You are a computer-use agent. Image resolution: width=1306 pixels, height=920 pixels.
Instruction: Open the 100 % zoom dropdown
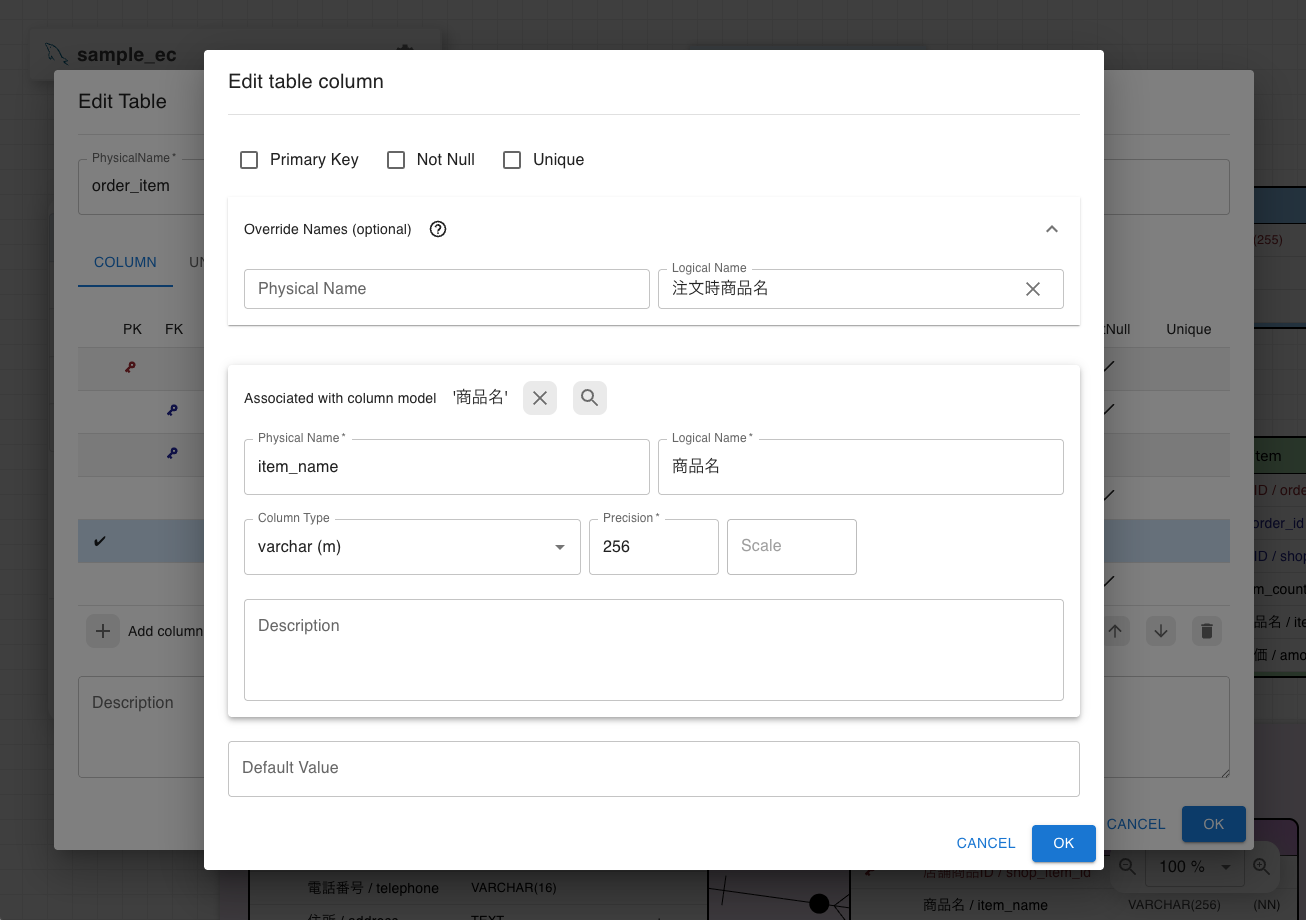click(x=1195, y=867)
